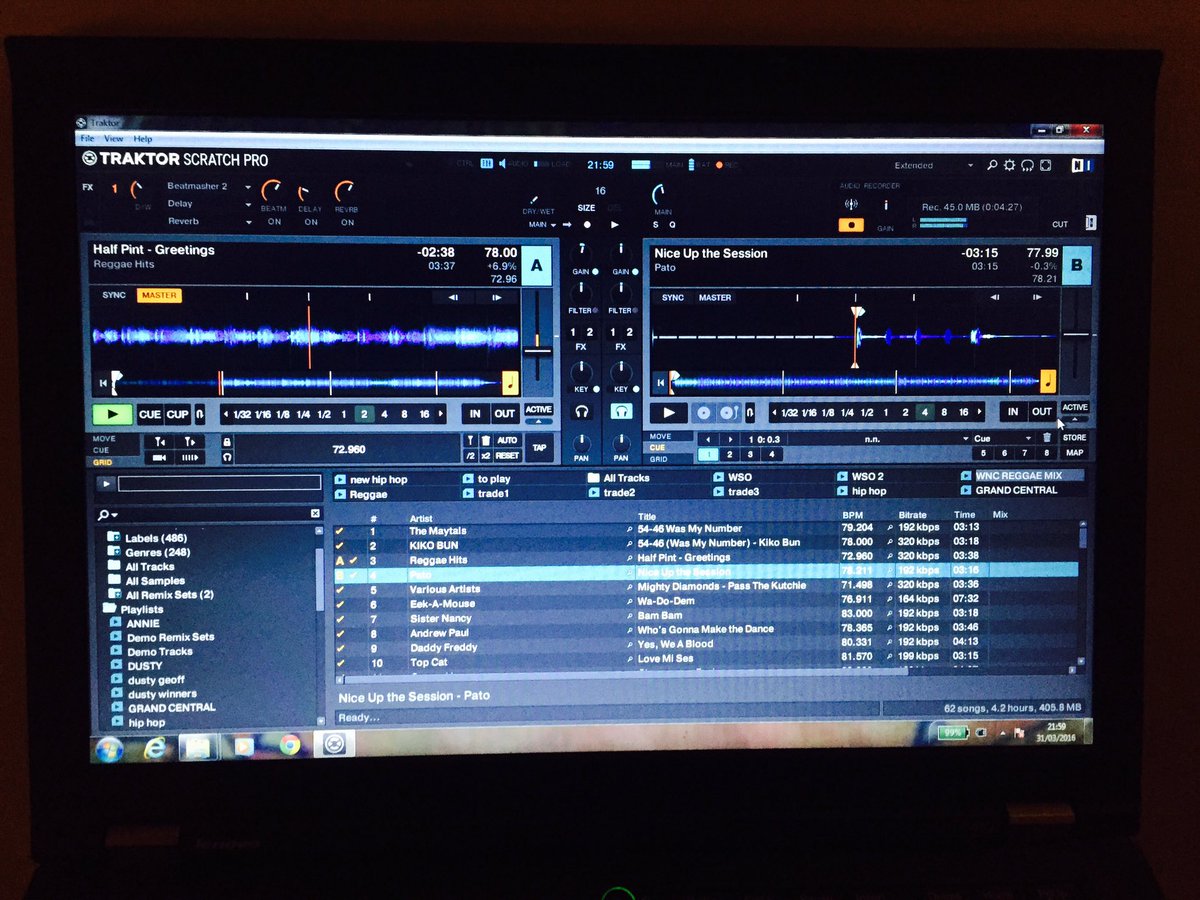Open Reverb effect dropdown
The image size is (1200, 900).
[248, 221]
